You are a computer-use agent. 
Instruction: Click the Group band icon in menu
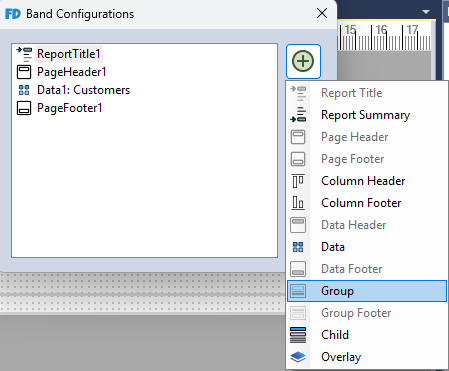(x=298, y=291)
